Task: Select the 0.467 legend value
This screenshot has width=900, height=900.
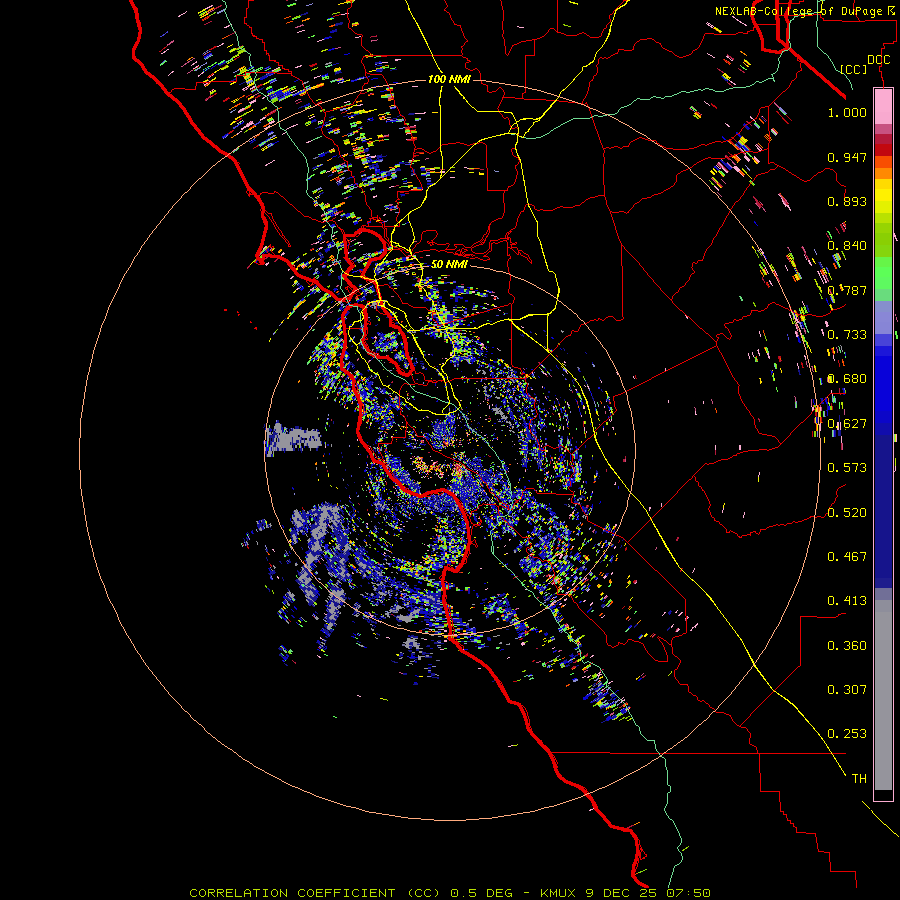Action: click(x=847, y=557)
